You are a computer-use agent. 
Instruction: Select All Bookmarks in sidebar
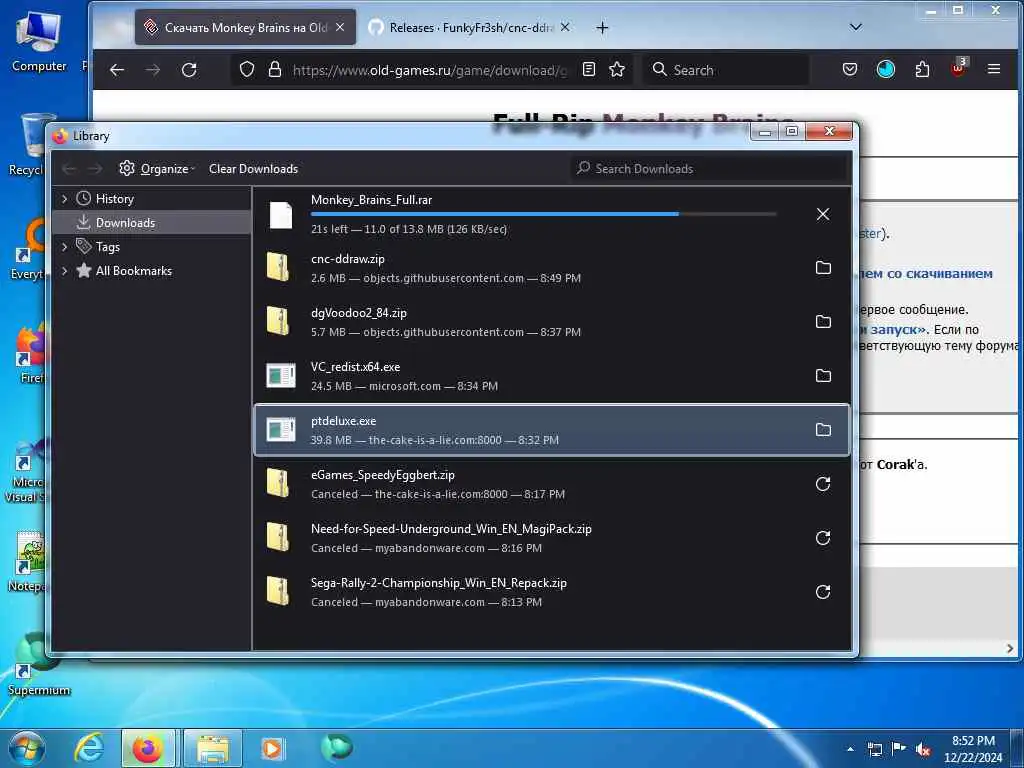click(133, 271)
